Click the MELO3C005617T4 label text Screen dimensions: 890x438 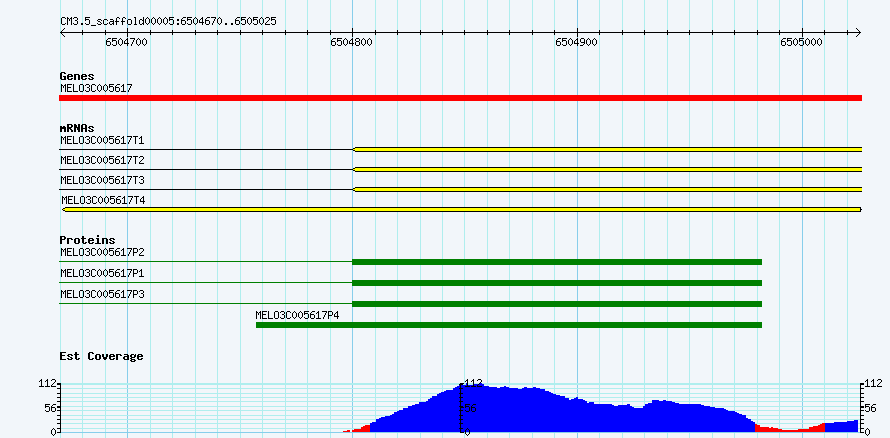[x=103, y=200]
